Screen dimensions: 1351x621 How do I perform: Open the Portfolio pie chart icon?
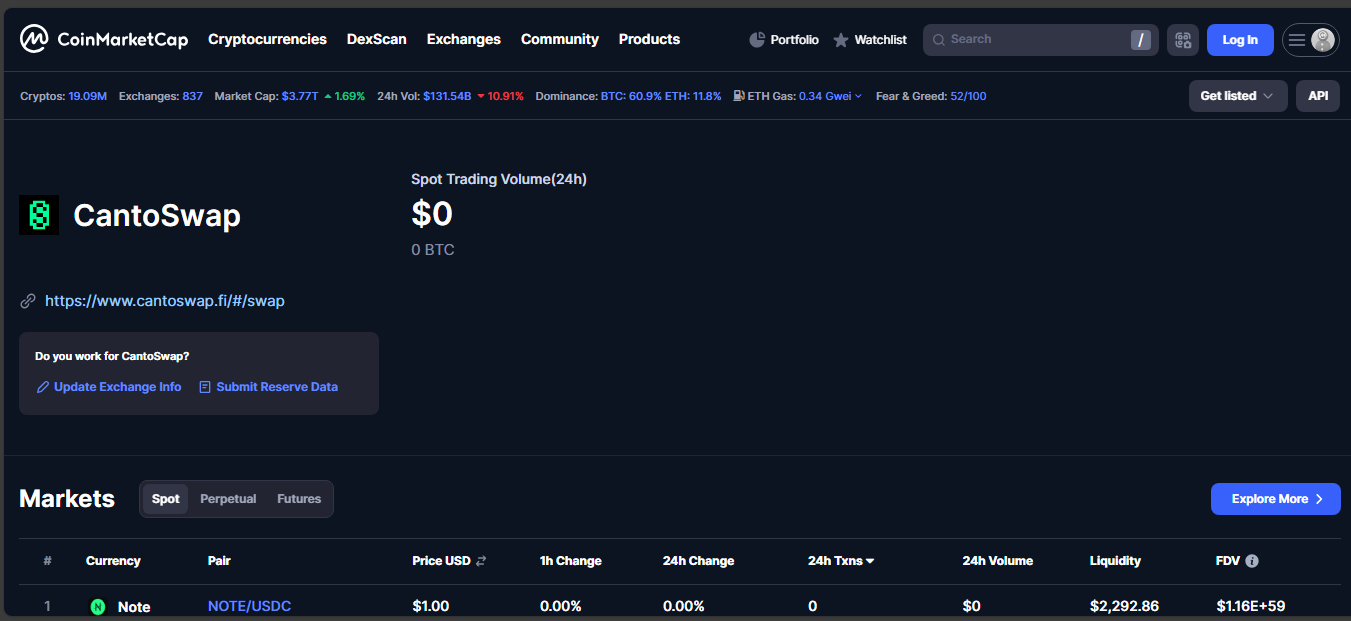tap(757, 40)
